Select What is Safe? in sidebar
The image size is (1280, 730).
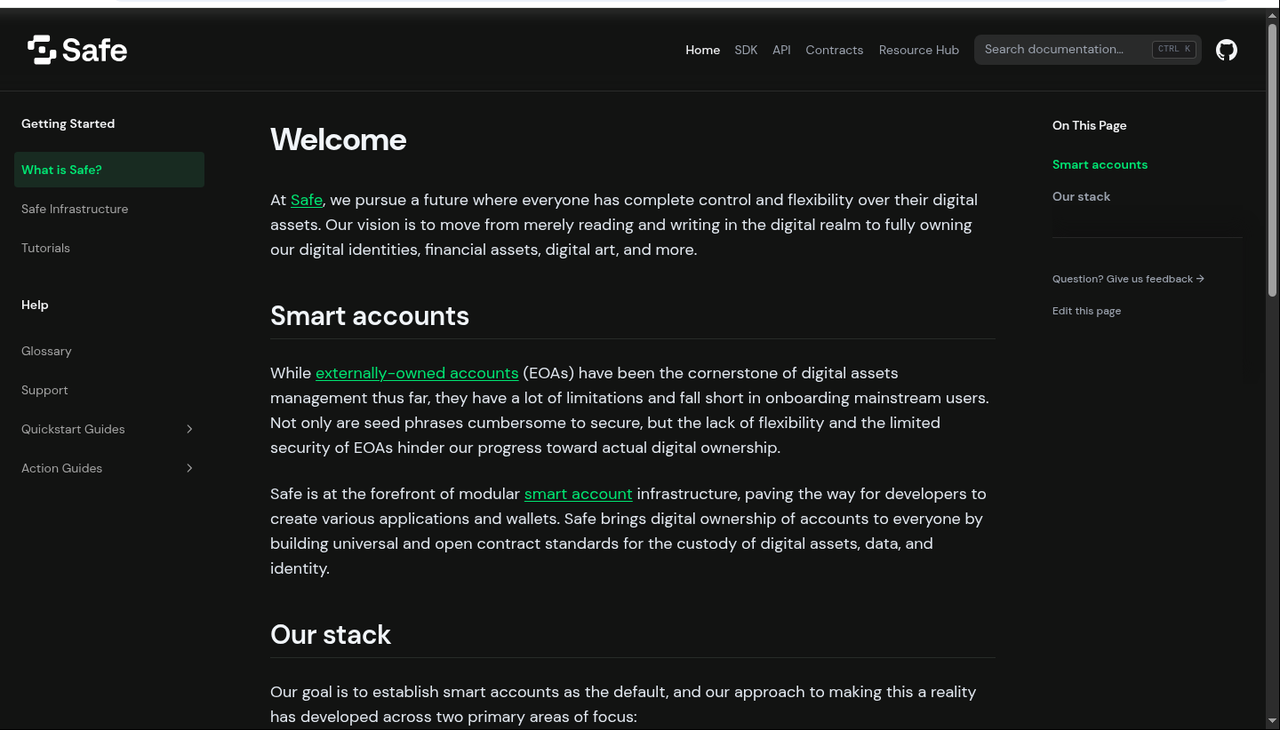point(109,170)
